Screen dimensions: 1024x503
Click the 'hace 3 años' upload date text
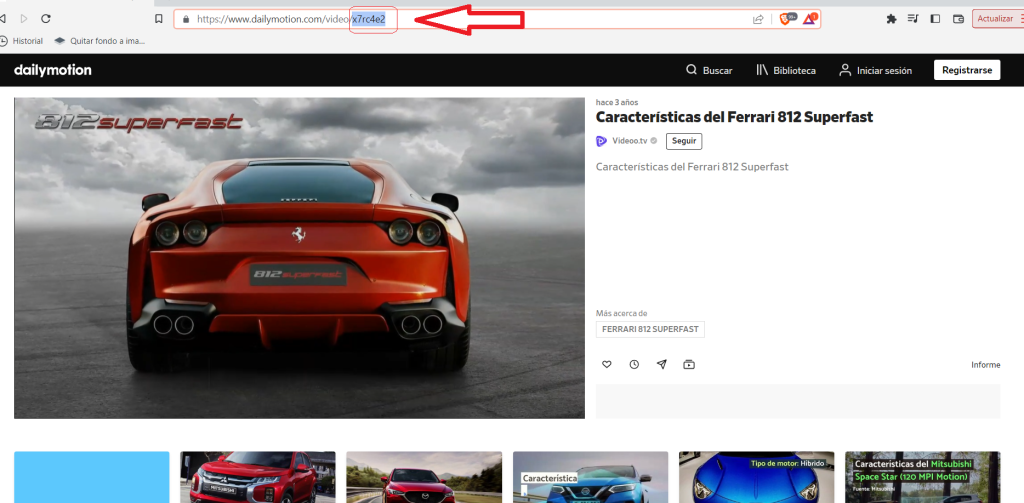(x=616, y=102)
